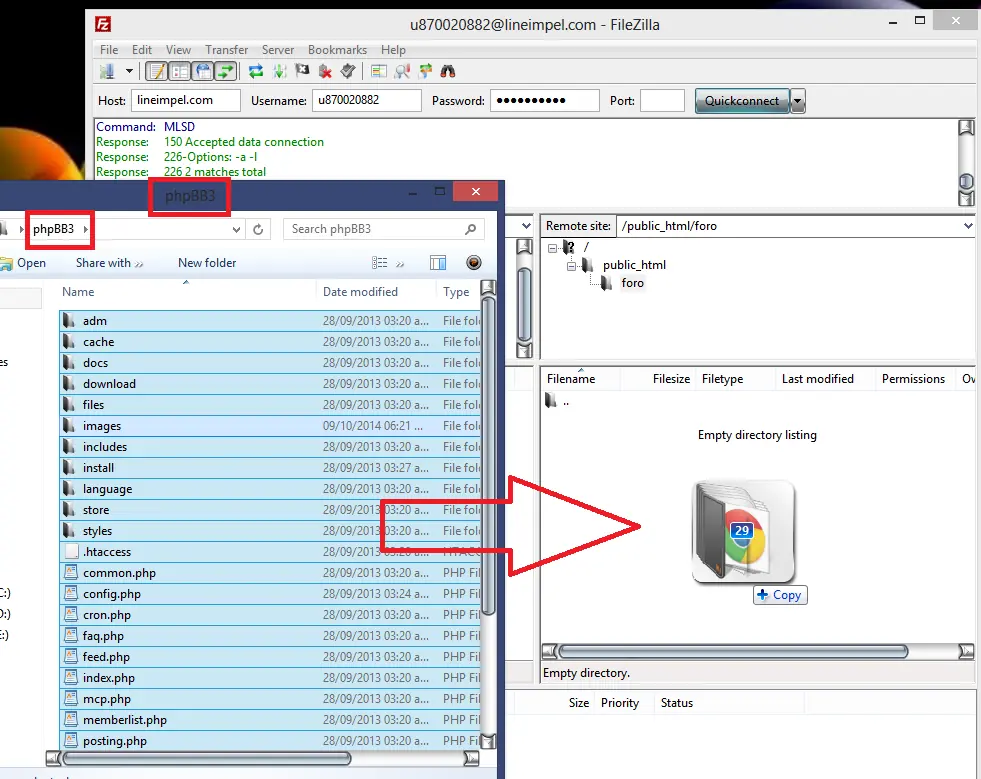Click the Quickconnect button

(x=742, y=101)
